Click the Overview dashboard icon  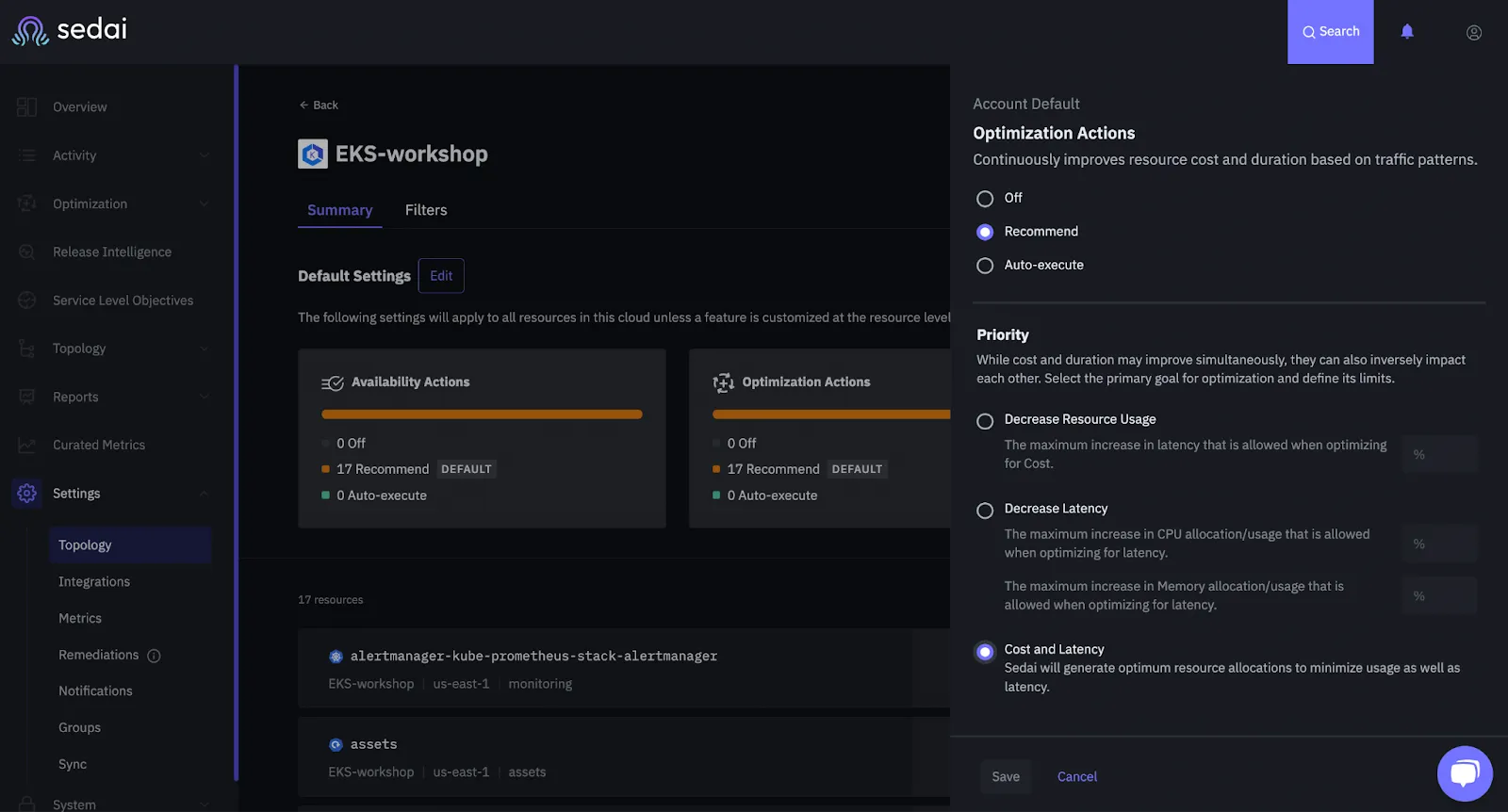(x=27, y=107)
